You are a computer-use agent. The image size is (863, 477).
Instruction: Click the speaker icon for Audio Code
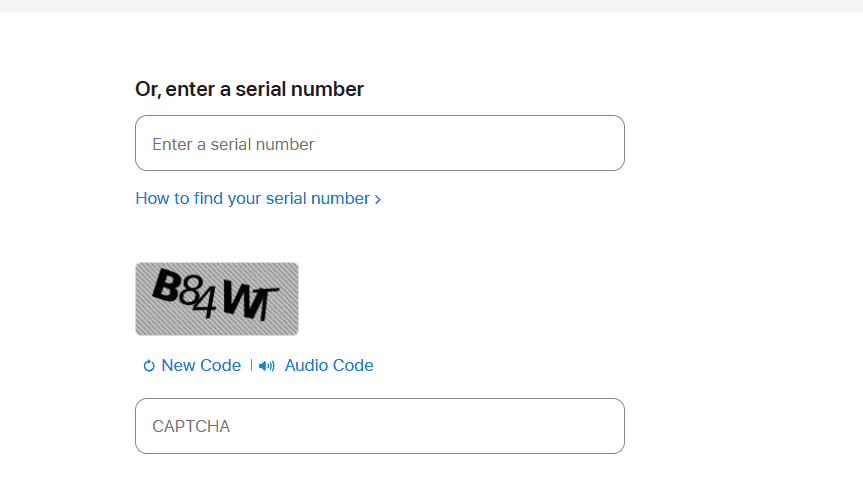[266, 366]
